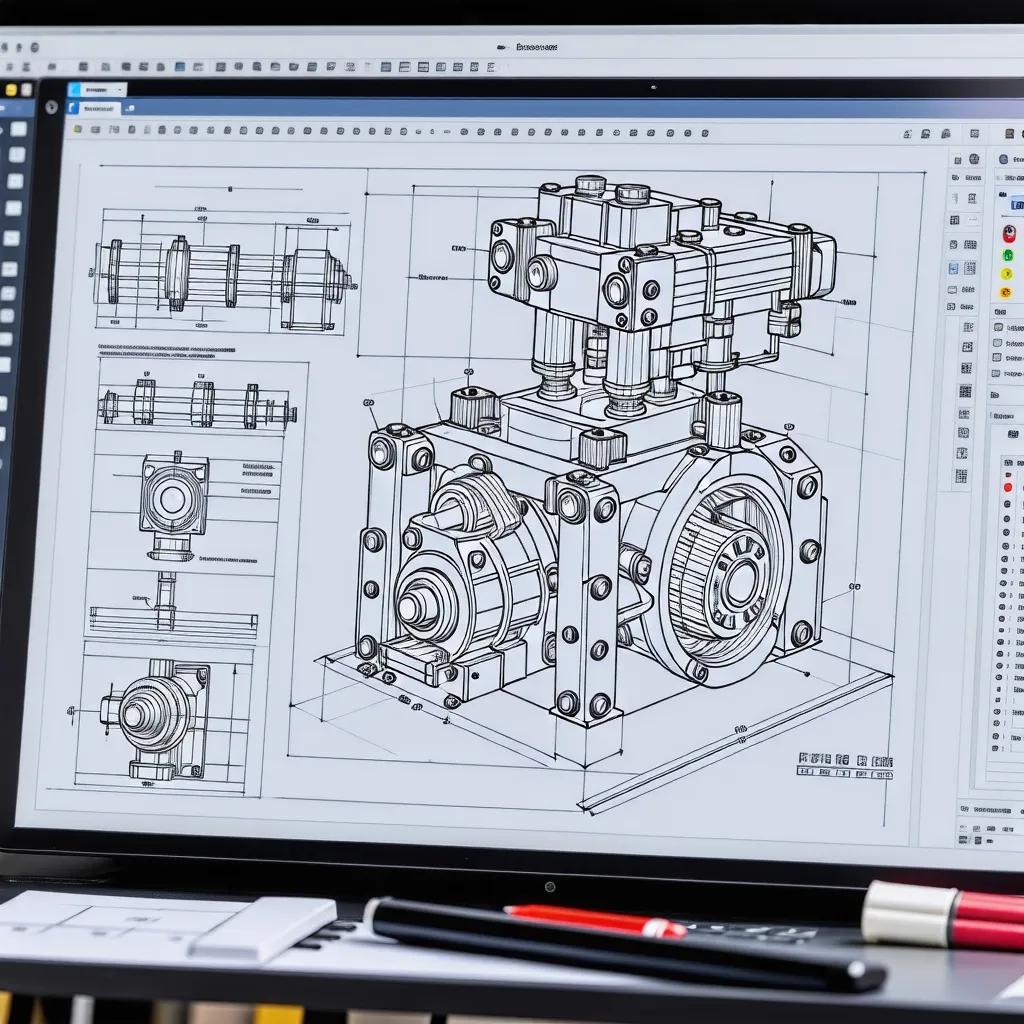This screenshot has width=1024, height=1024.
Task: Click the title block beneath the main drawing
Action: 845,765
